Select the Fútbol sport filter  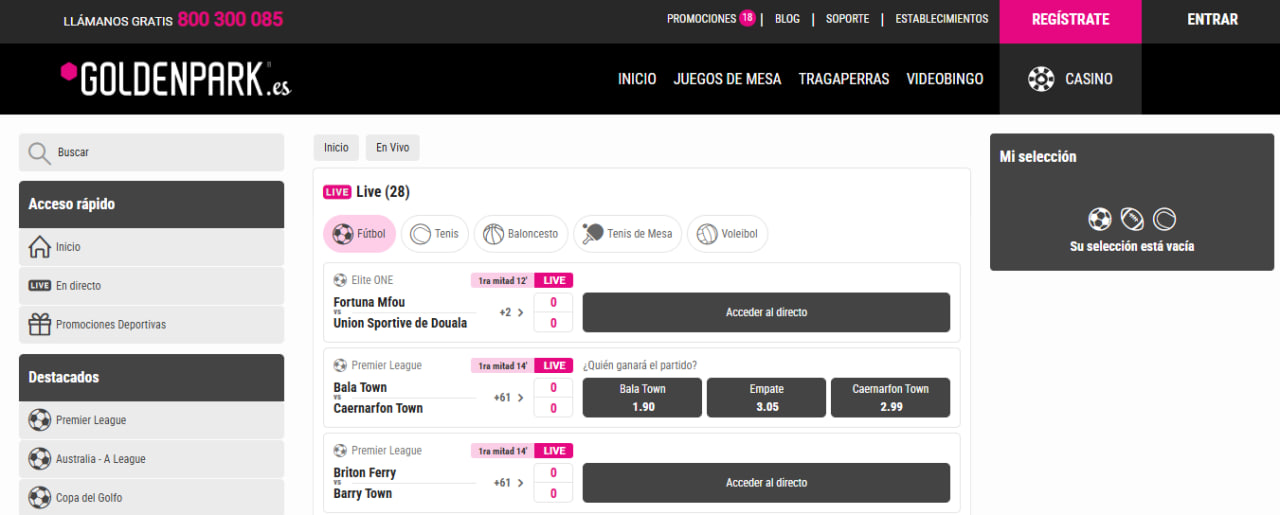tap(360, 234)
